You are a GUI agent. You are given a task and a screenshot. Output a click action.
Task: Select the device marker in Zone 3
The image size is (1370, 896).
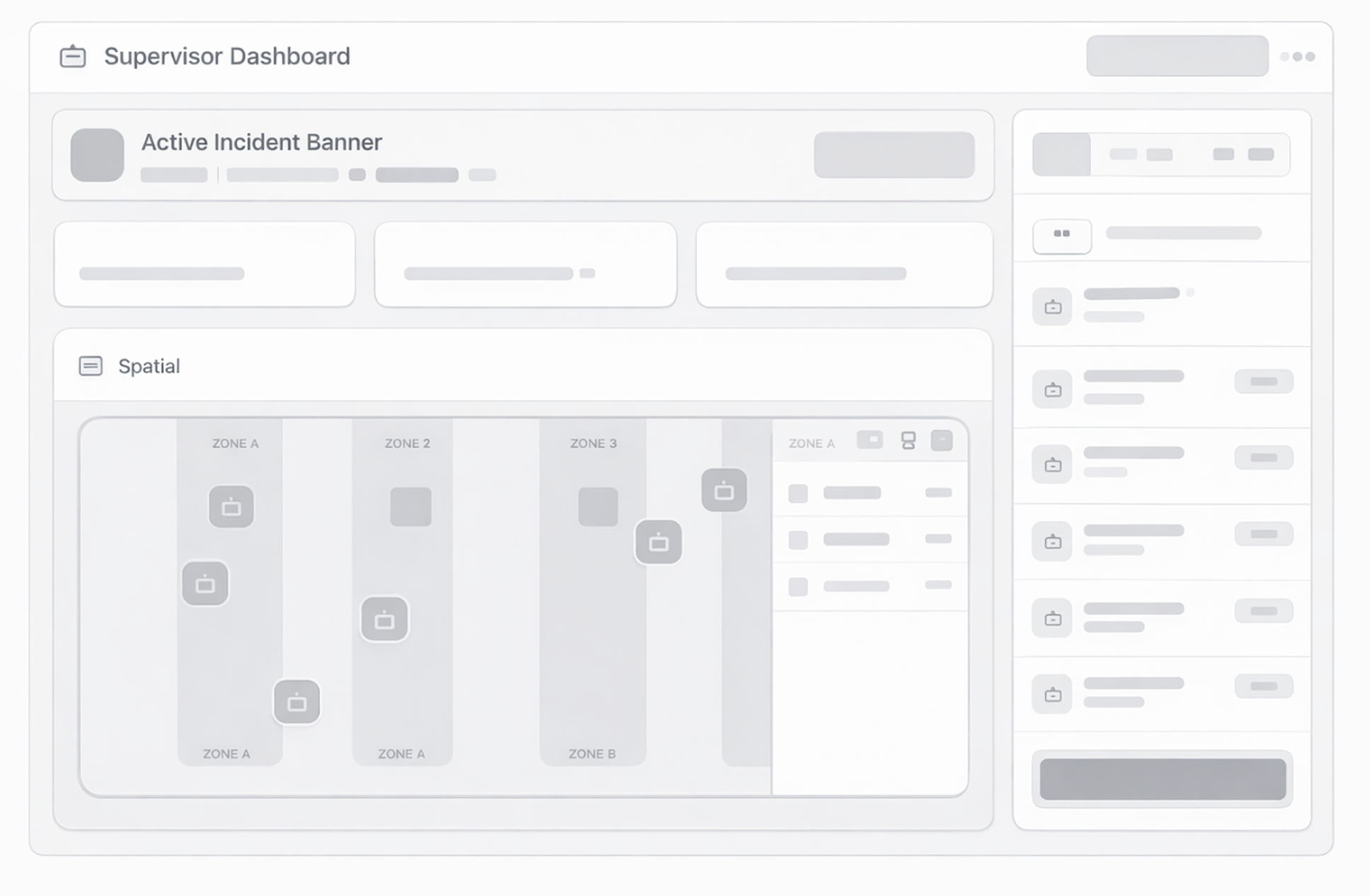[x=658, y=543]
